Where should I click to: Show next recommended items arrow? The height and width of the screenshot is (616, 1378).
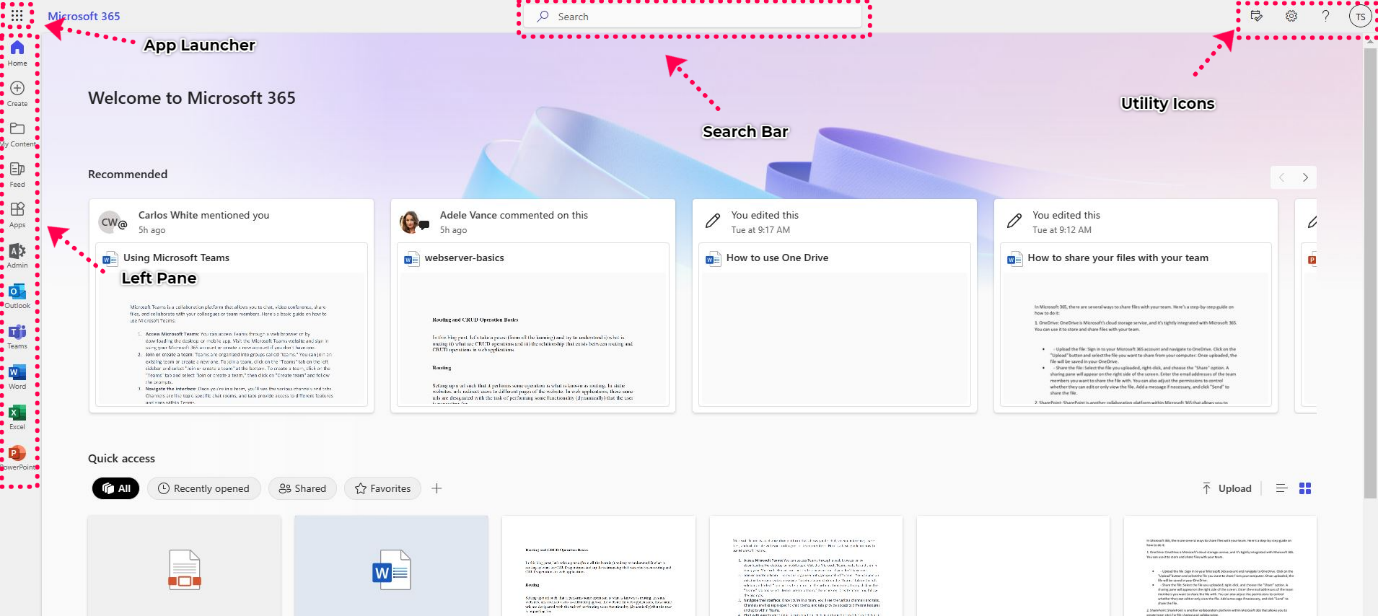coord(1305,177)
